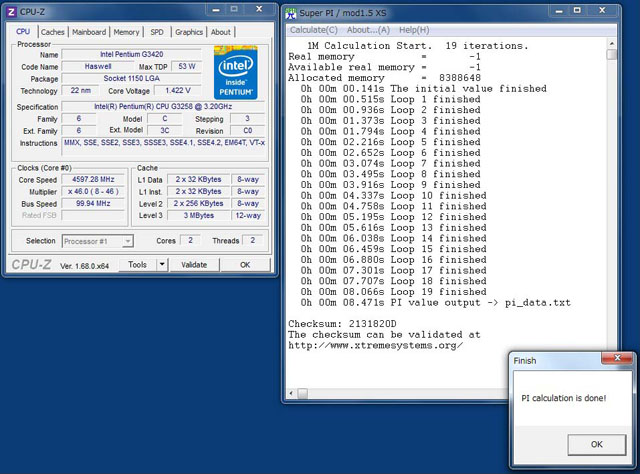Click the Checksum: 2131820D line
The height and width of the screenshot is (474, 640).
pyautogui.click(x=342, y=324)
